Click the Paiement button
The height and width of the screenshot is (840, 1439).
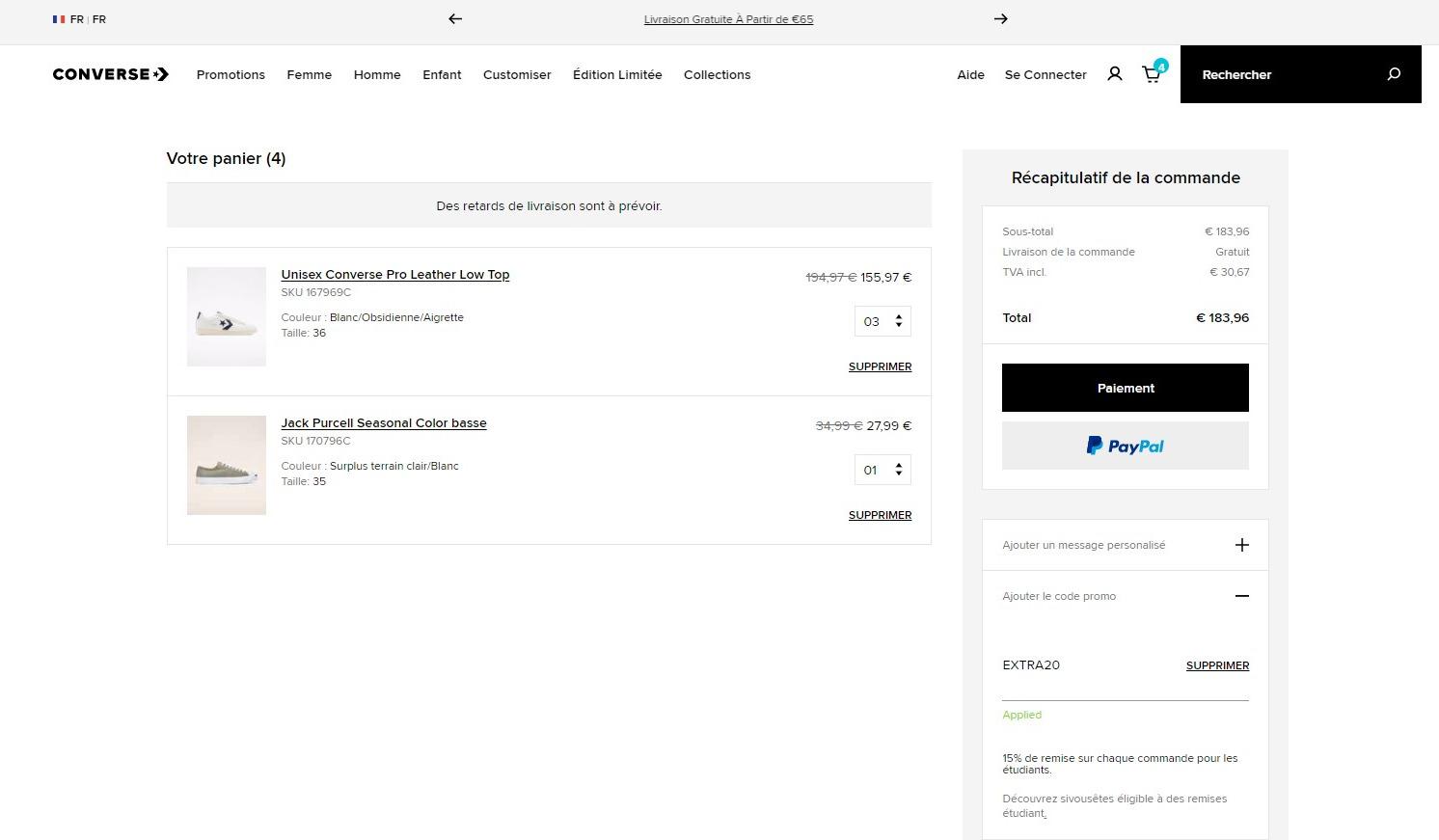1126,388
